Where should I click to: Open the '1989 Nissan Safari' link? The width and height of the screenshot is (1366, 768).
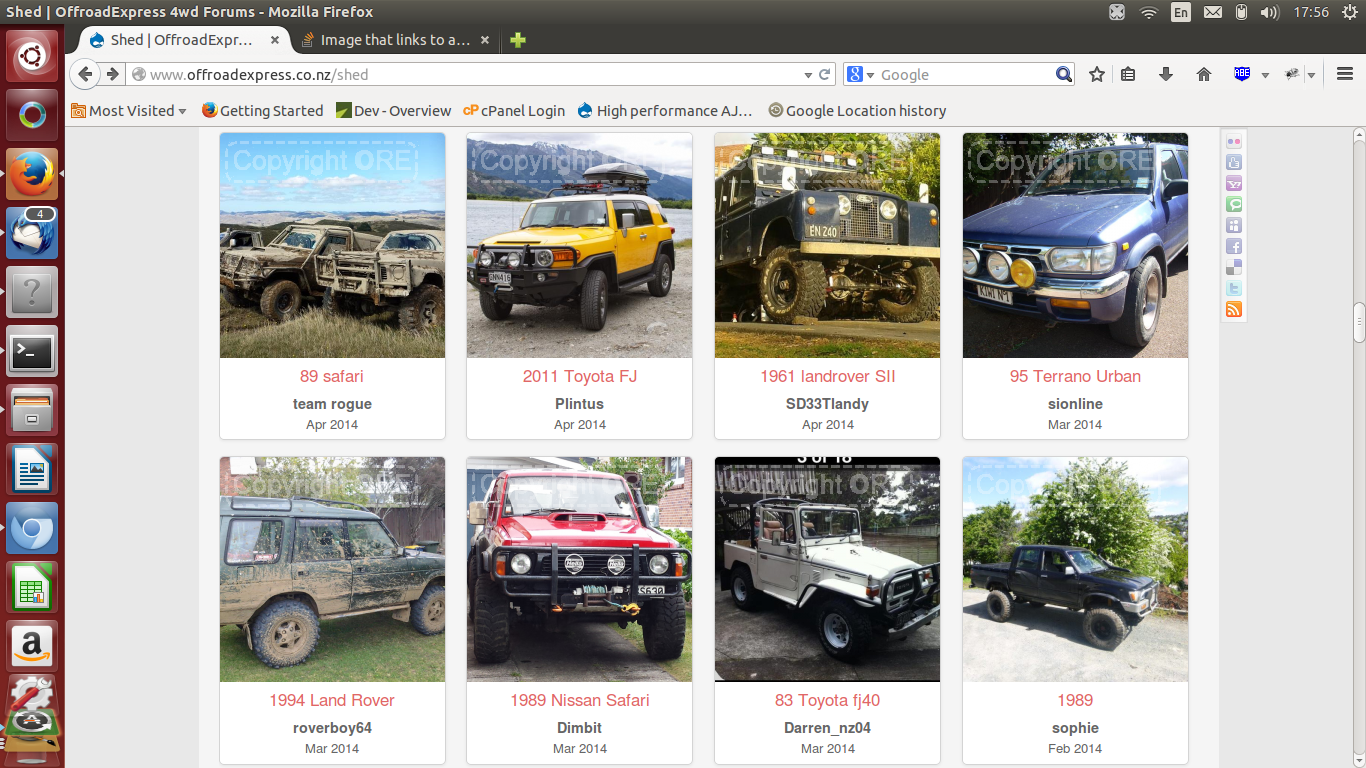579,700
